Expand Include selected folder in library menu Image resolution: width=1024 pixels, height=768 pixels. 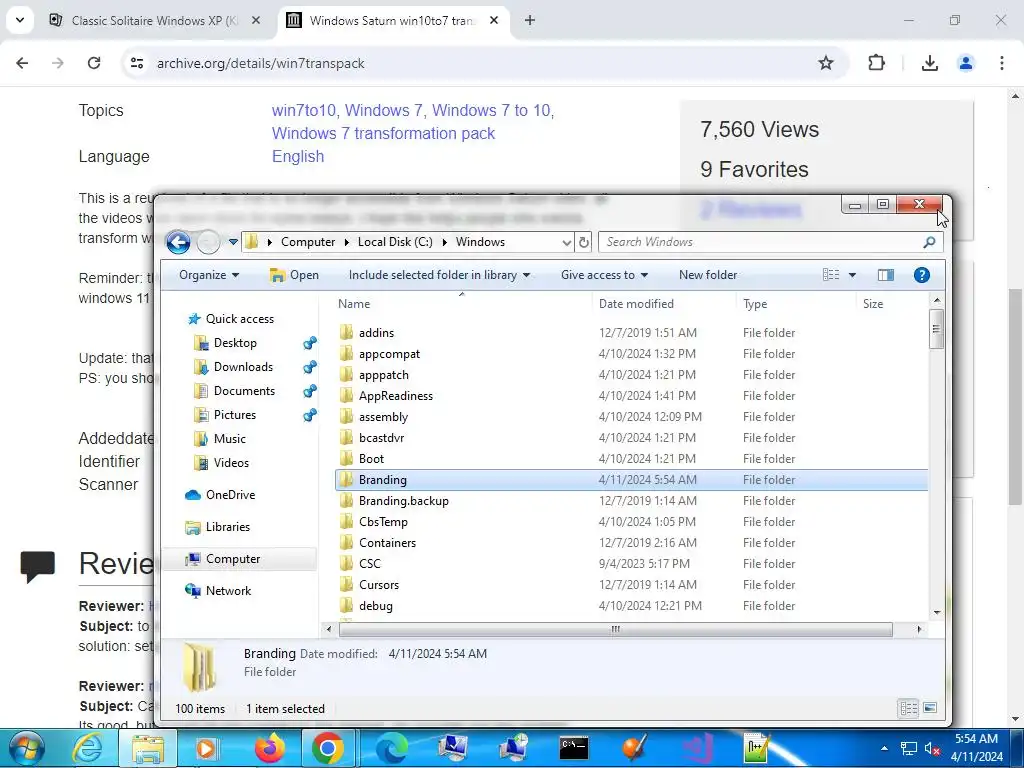(x=439, y=275)
